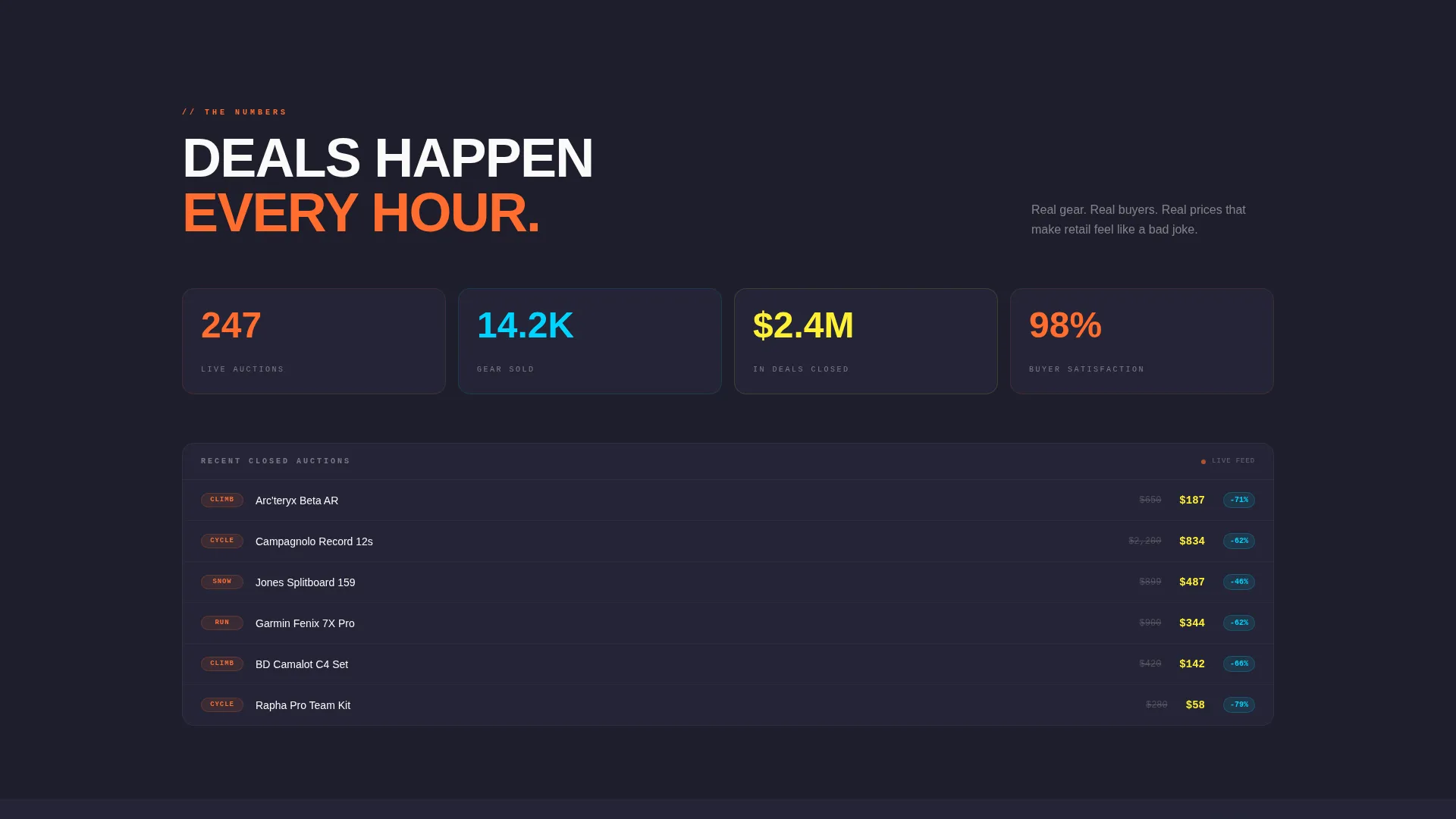Image resolution: width=1456 pixels, height=819 pixels.
Task: Click the $142 final price
Action: [1192, 664]
